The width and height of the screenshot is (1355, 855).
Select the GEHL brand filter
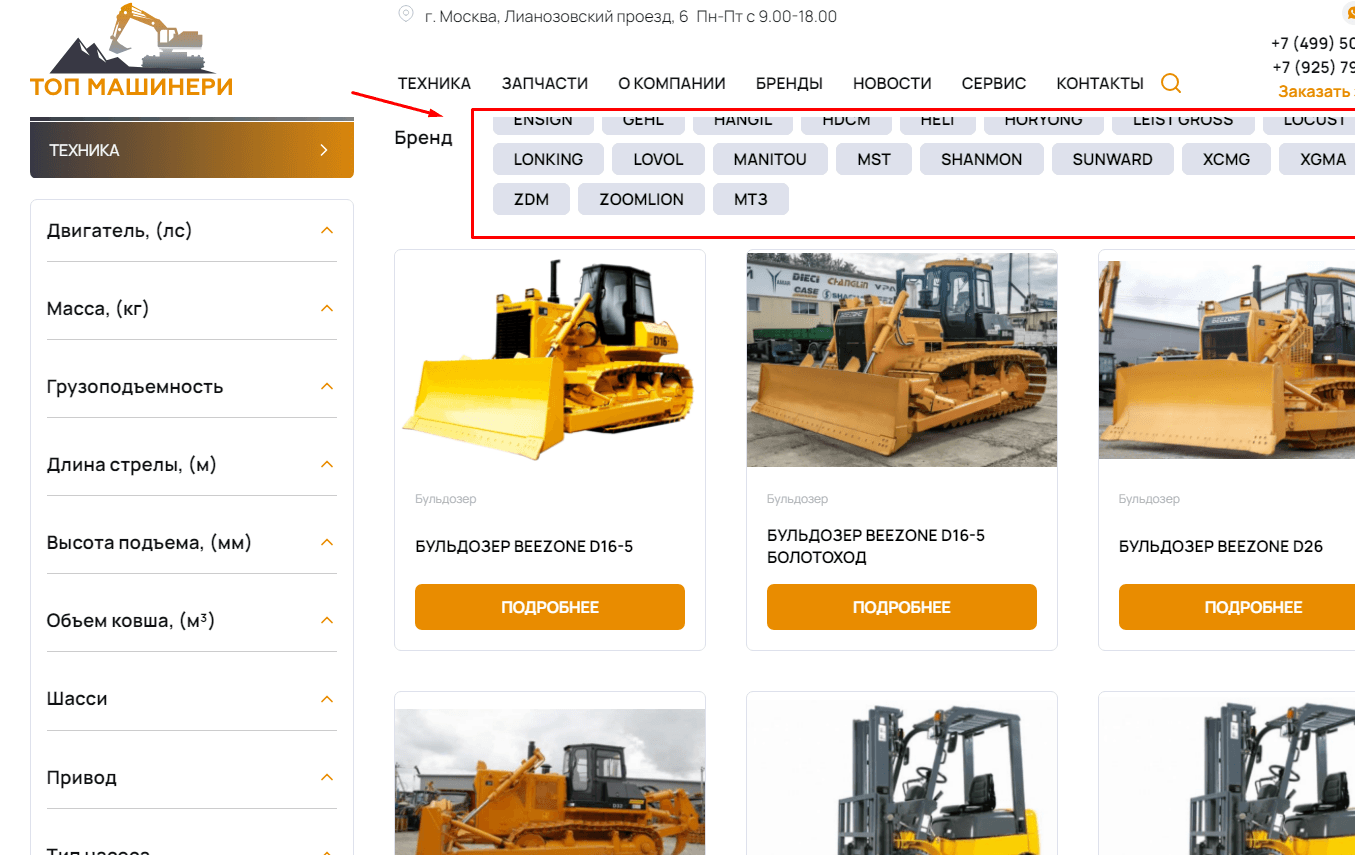[x=643, y=122]
